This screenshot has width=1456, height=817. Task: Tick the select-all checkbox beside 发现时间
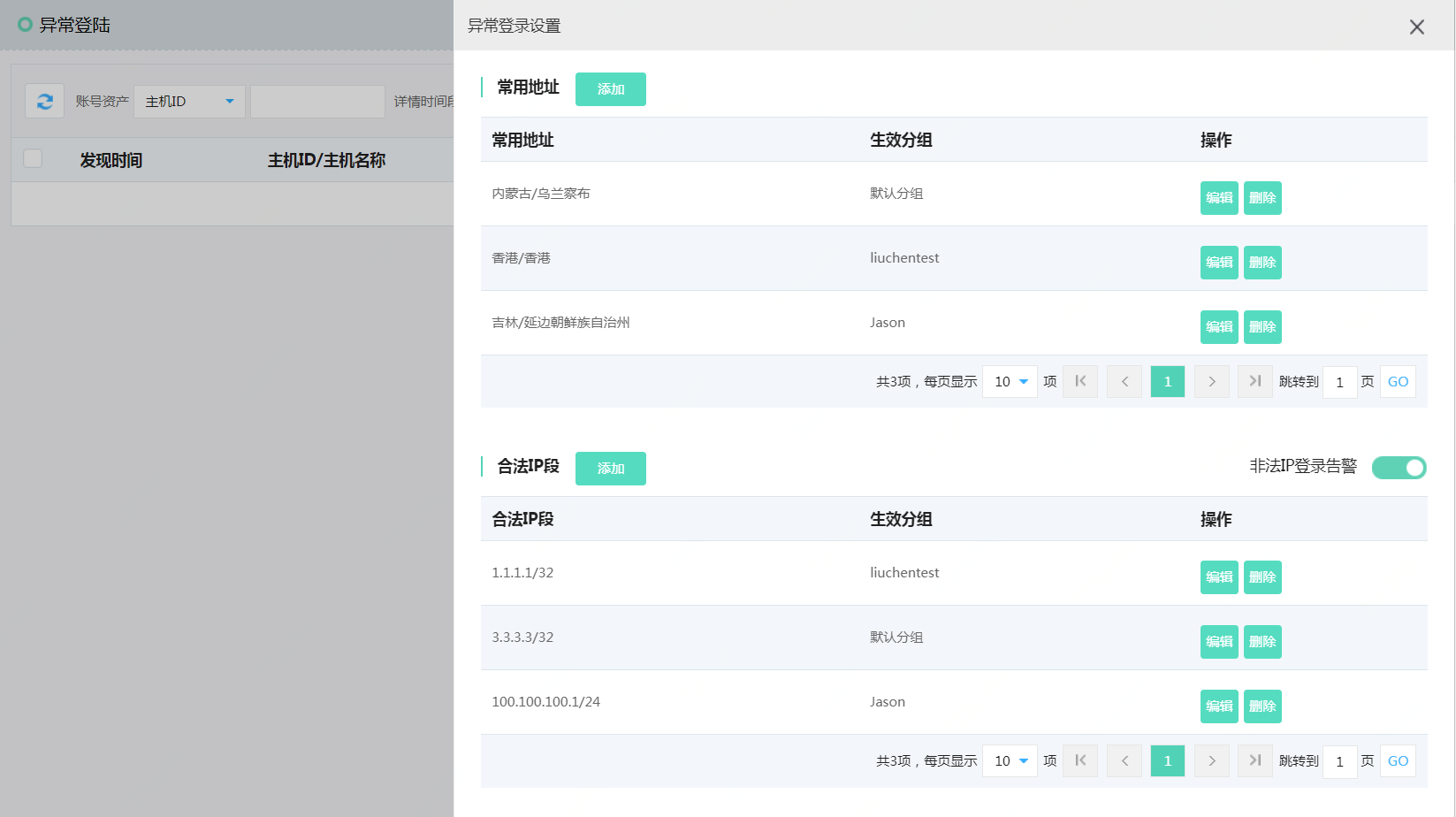pyautogui.click(x=33, y=158)
